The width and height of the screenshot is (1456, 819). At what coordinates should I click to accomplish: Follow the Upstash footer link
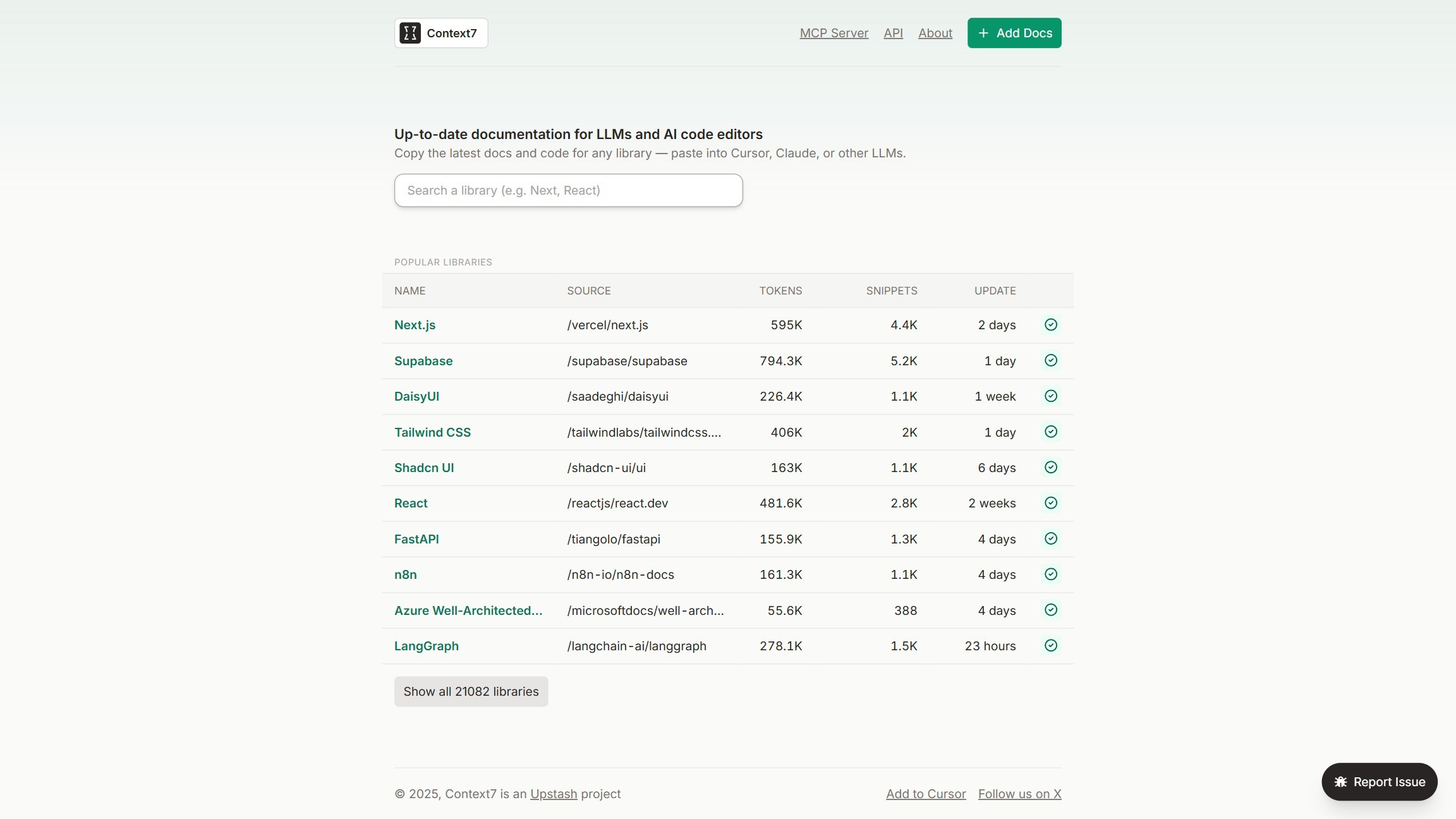(553, 794)
